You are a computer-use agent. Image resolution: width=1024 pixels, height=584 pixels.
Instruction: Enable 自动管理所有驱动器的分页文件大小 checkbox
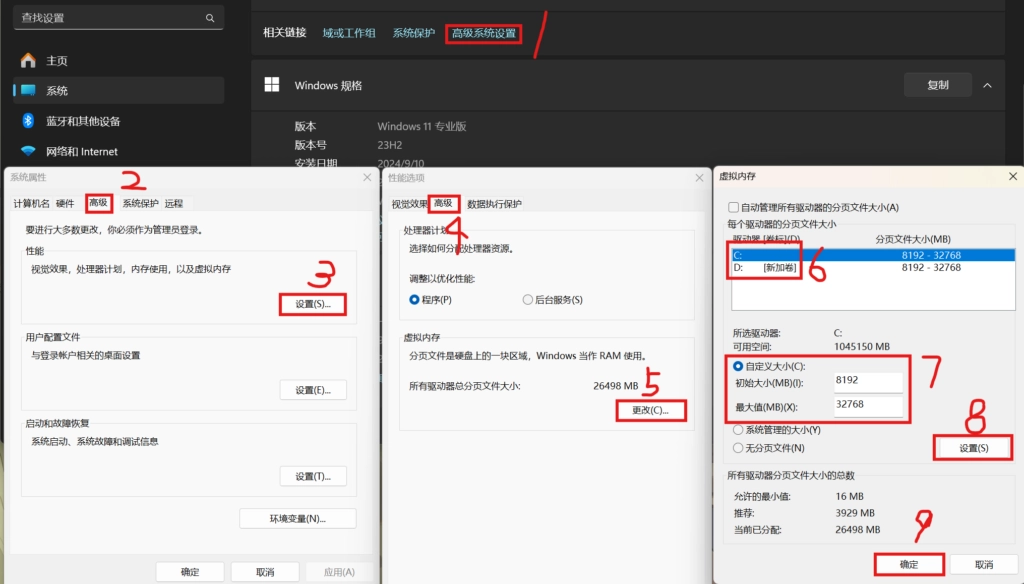734,207
